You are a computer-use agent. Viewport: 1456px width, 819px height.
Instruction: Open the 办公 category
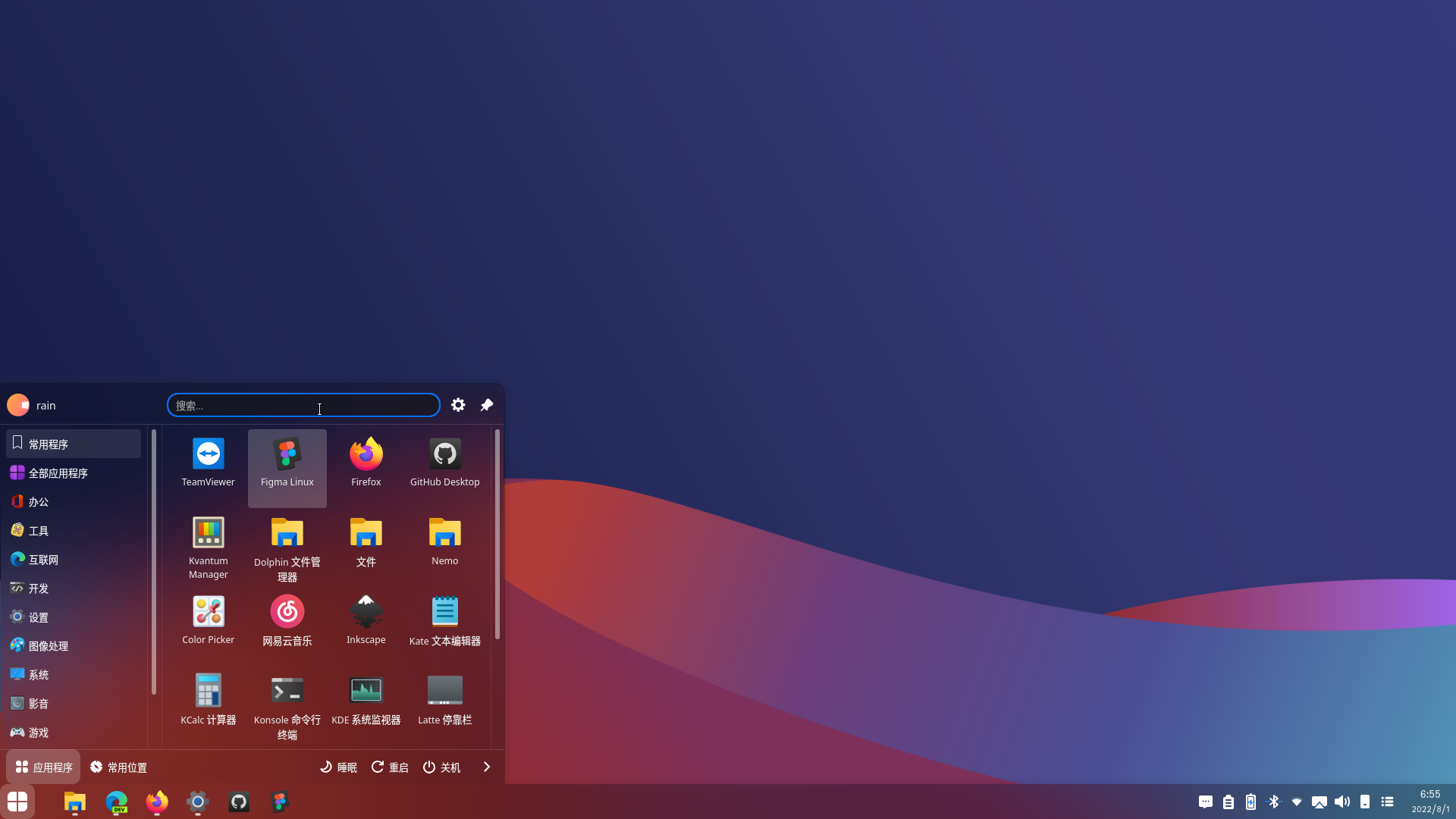tap(74, 501)
